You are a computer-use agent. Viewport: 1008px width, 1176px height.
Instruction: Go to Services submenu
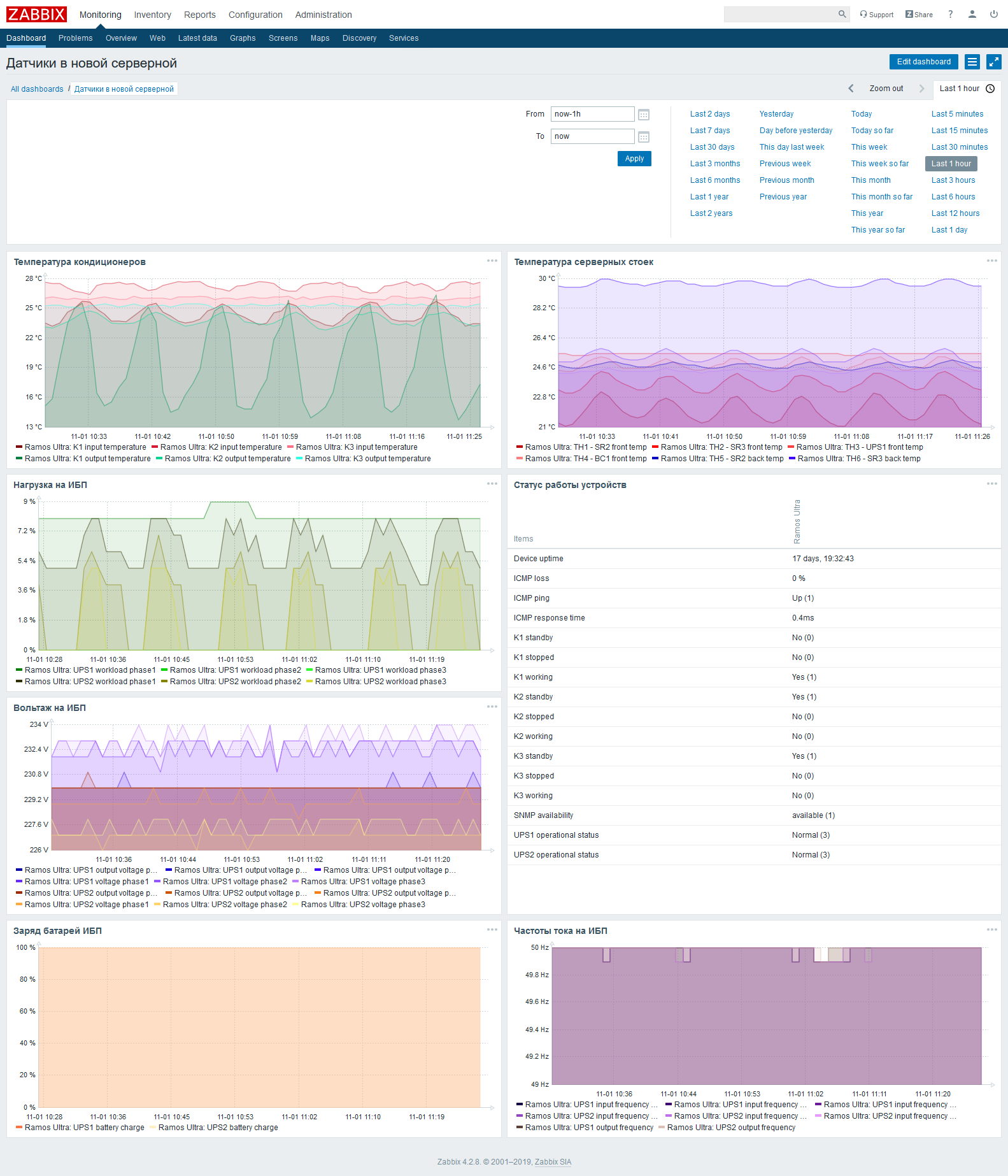[404, 38]
